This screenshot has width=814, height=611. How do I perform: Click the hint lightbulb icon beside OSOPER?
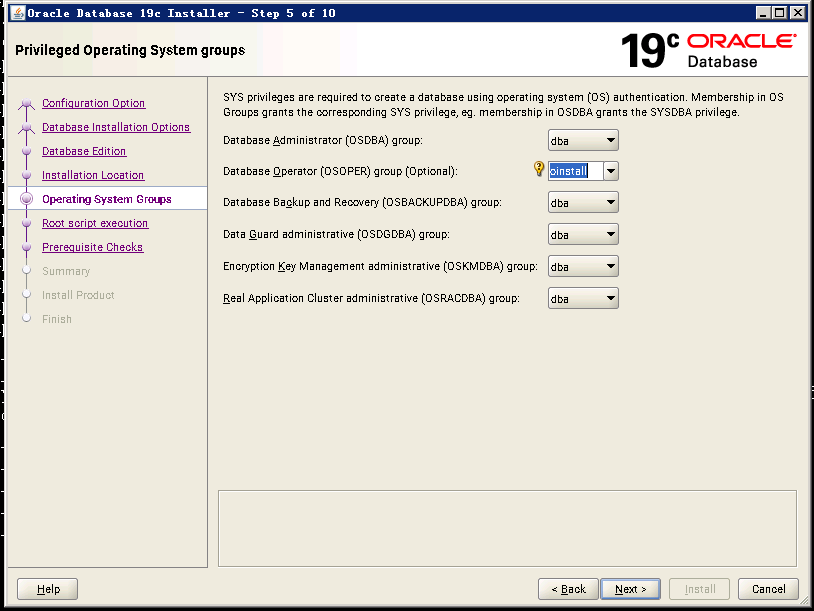pos(539,169)
